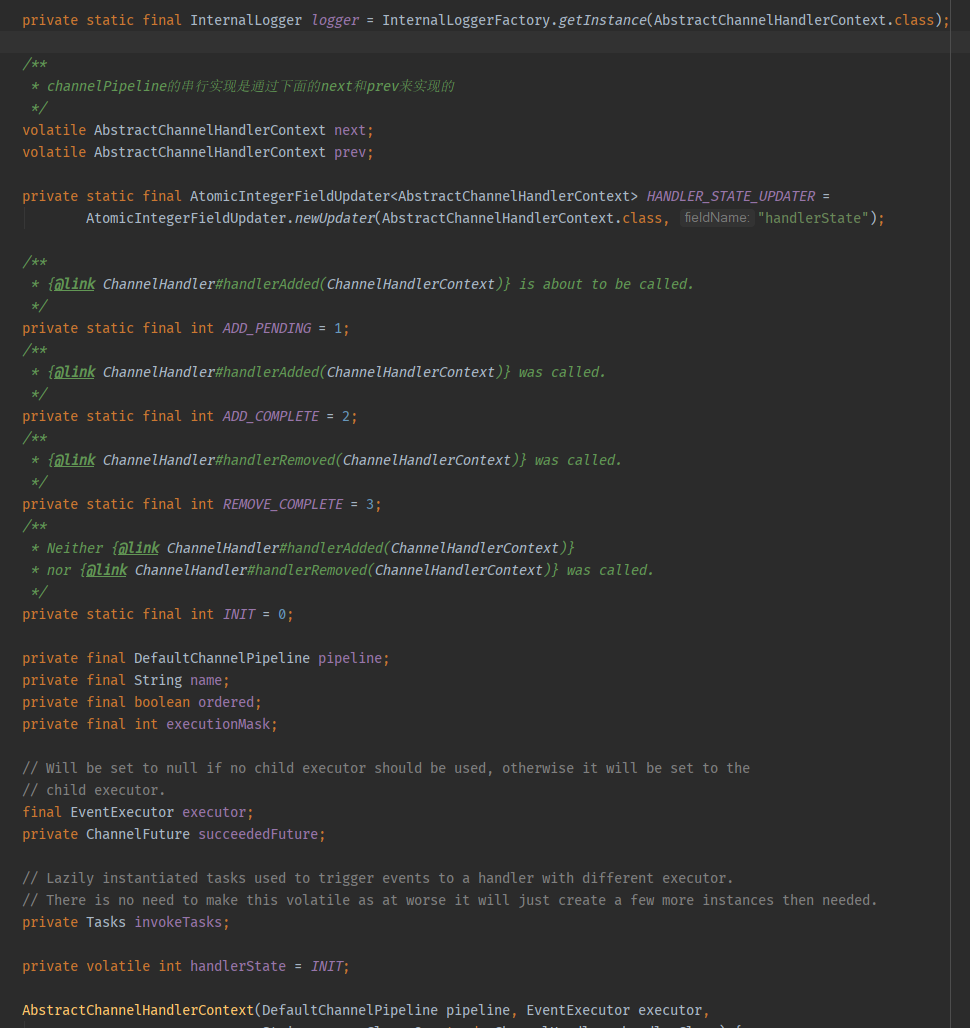Viewport: 970px width, 1028px height.
Task: Click the getInstance method call
Action: tap(602, 20)
